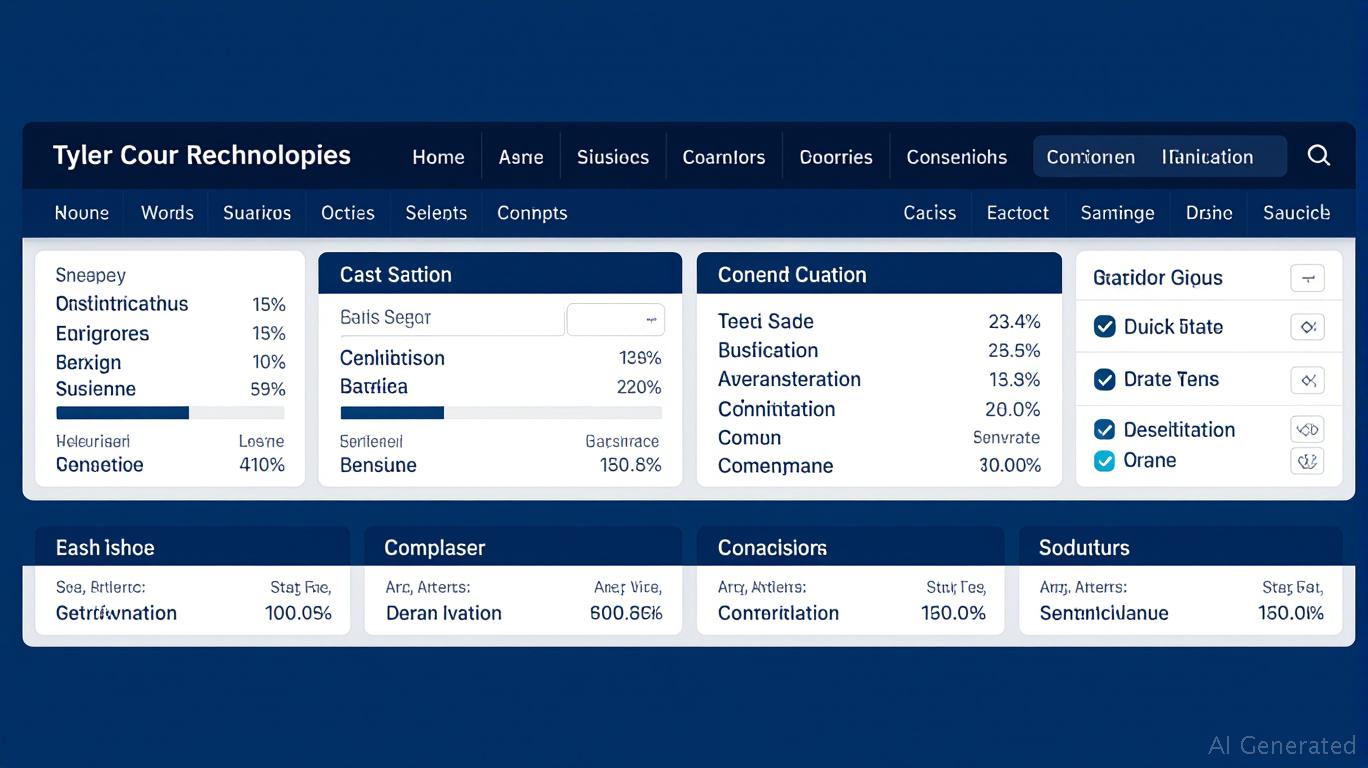Click the icon button next to Drate Tens

(1307, 380)
